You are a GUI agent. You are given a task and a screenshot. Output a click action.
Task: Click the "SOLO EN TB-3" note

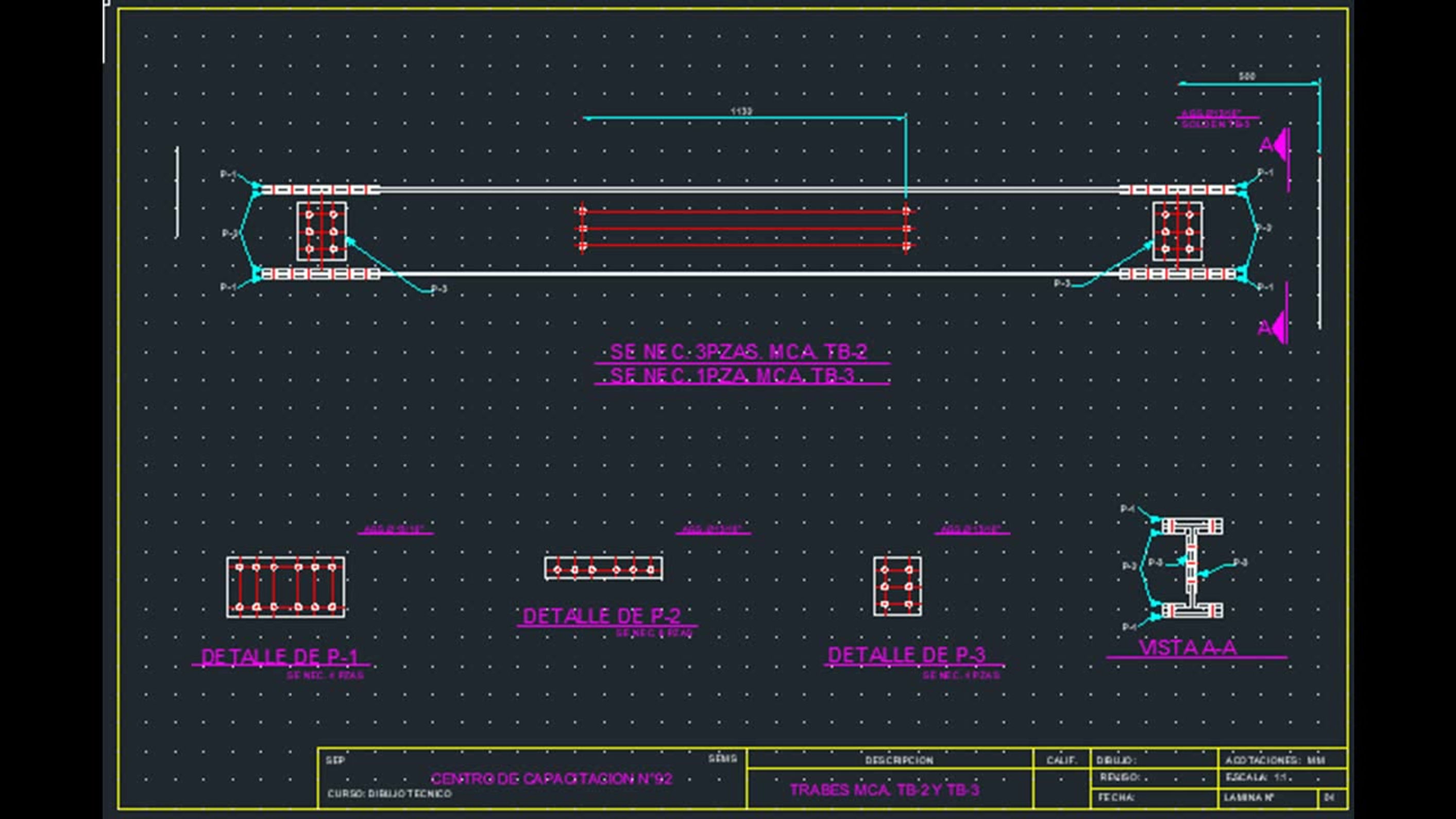[1215, 124]
